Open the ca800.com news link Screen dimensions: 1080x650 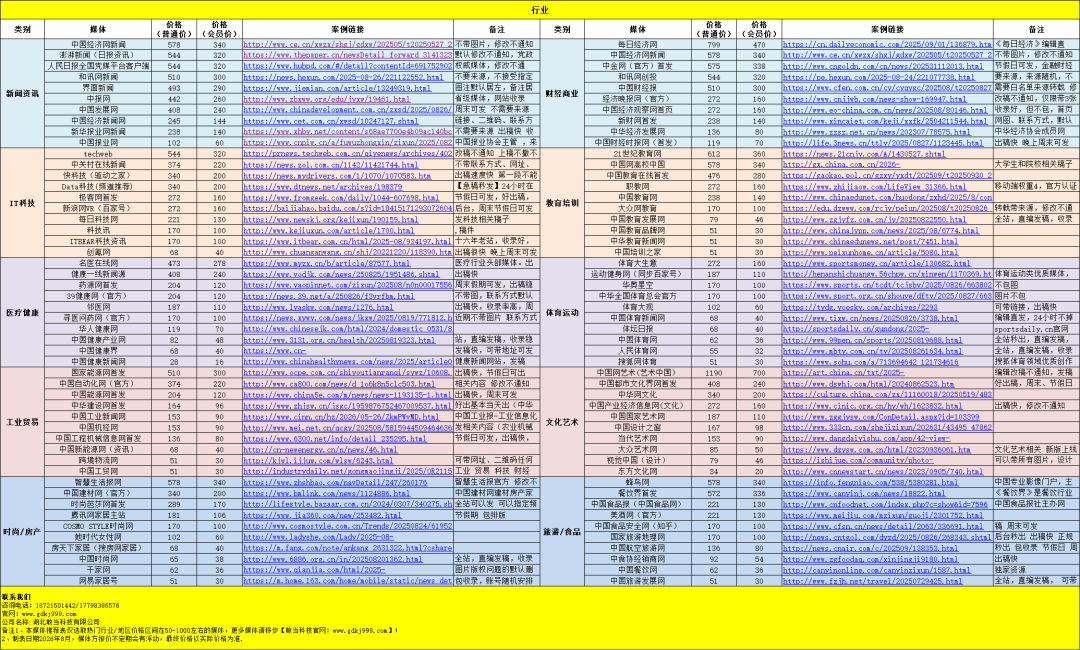click(x=339, y=384)
